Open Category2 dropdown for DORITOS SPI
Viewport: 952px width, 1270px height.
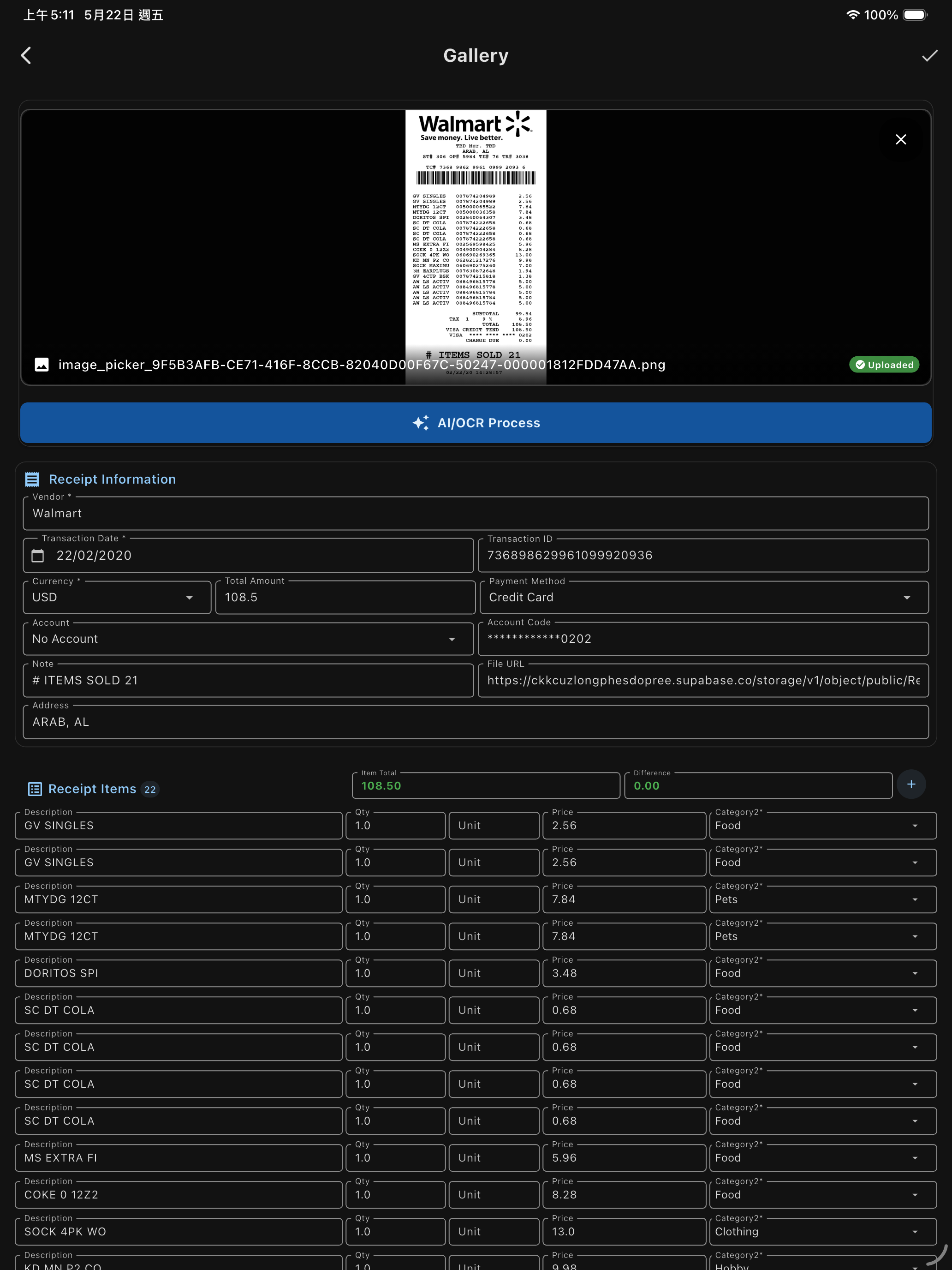pos(823,973)
